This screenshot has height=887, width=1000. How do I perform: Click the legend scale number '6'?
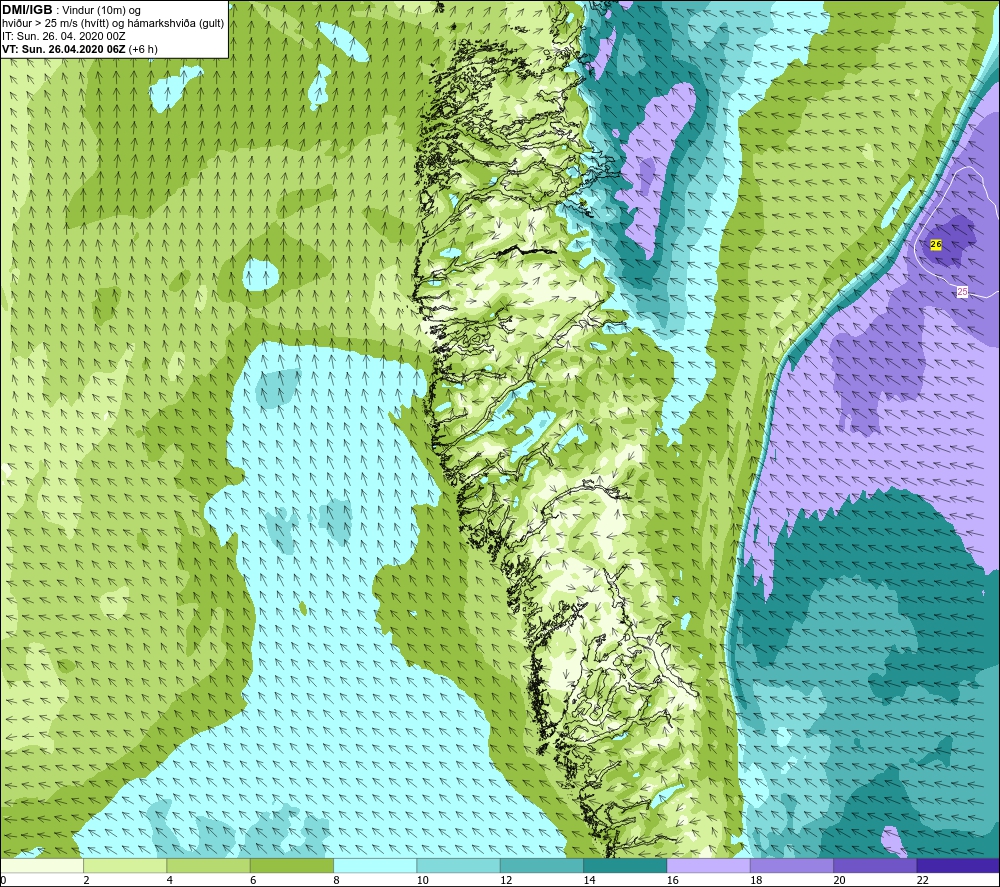pyautogui.click(x=253, y=880)
